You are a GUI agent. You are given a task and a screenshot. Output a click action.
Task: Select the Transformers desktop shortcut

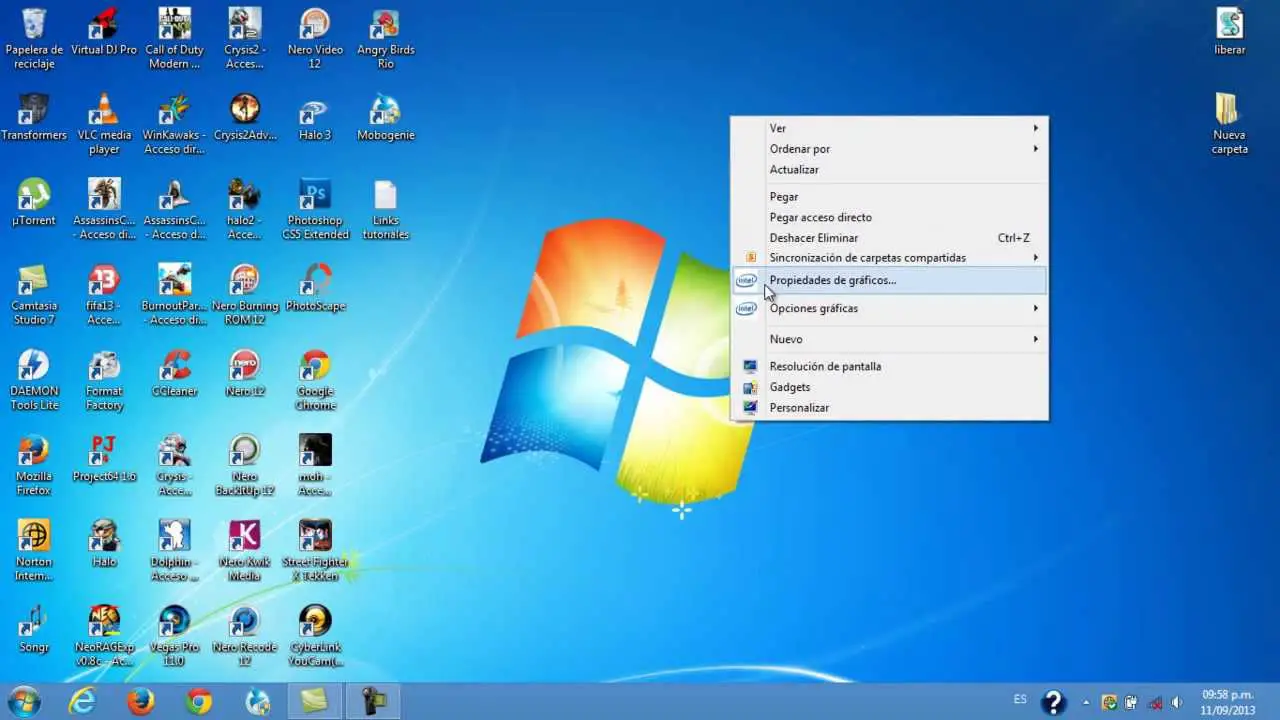(34, 117)
